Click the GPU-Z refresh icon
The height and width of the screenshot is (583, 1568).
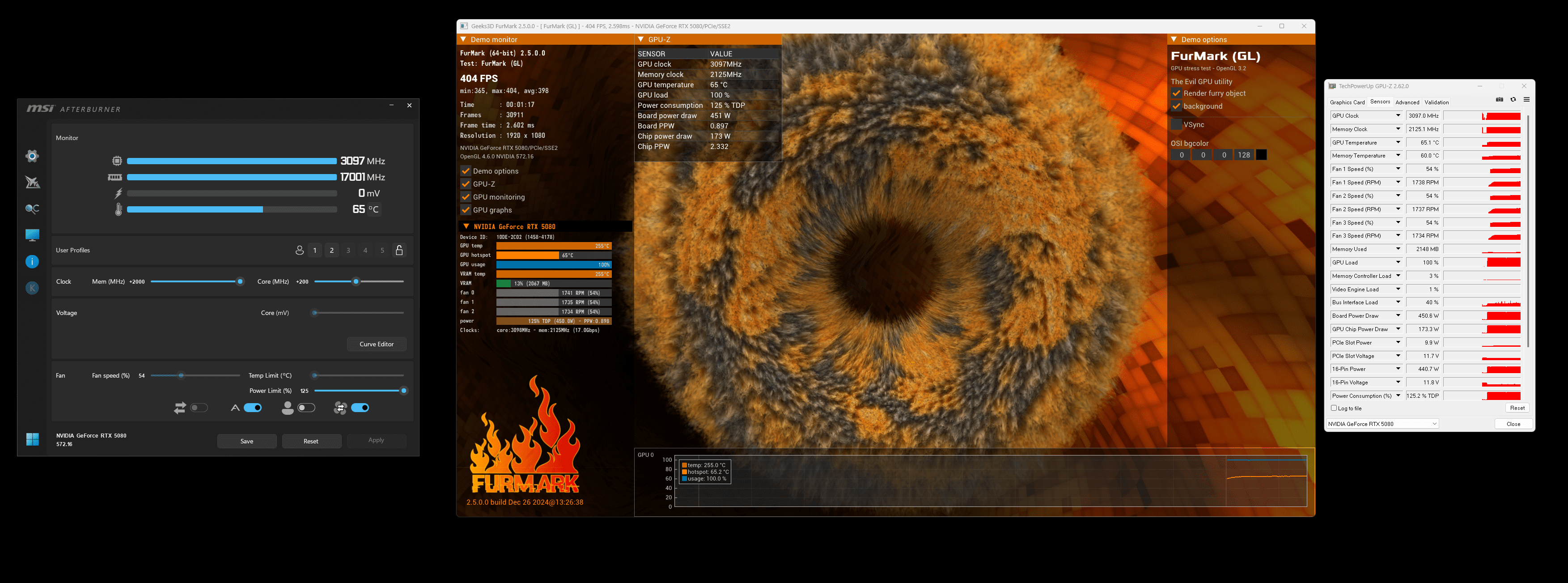pyautogui.click(x=1513, y=100)
